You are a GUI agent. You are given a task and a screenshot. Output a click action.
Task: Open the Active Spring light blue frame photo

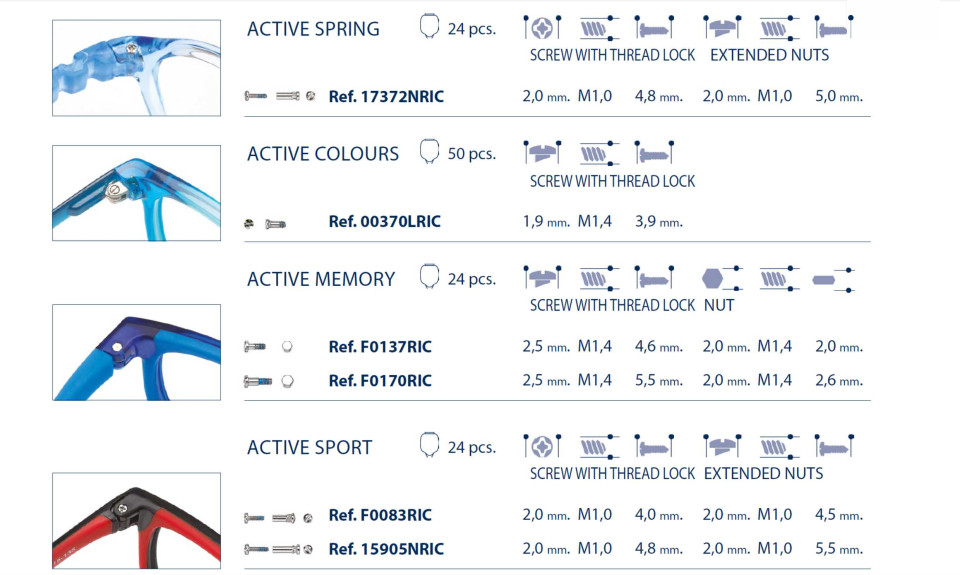pos(136,68)
